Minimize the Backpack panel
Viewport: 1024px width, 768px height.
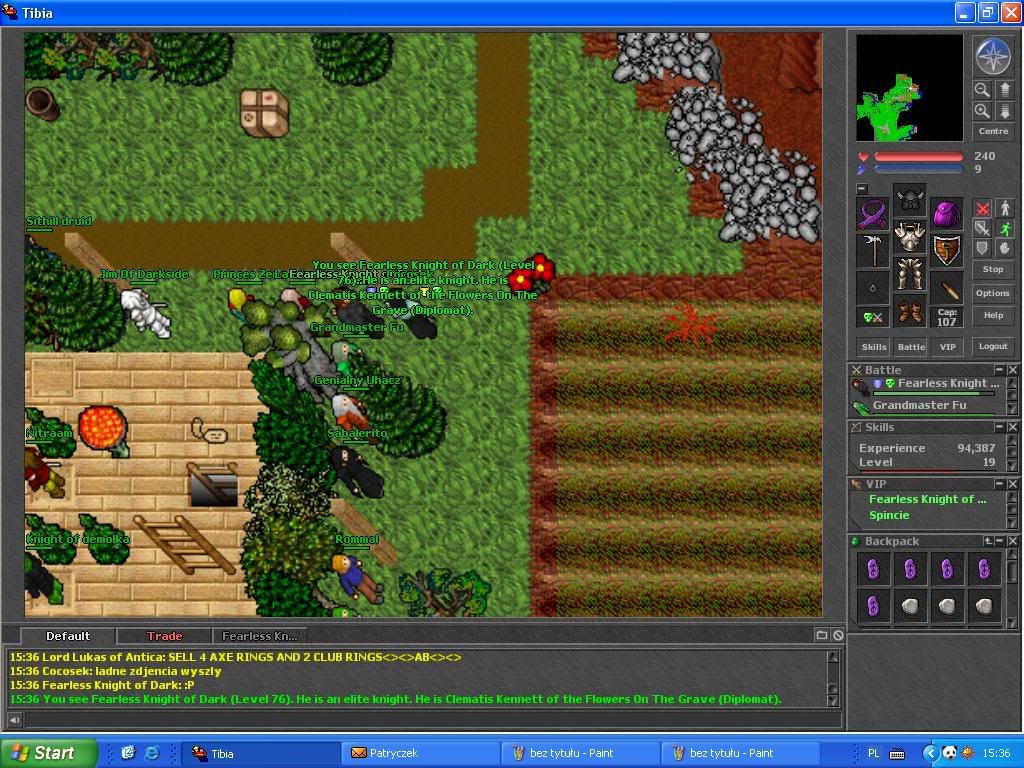pos(1000,541)
